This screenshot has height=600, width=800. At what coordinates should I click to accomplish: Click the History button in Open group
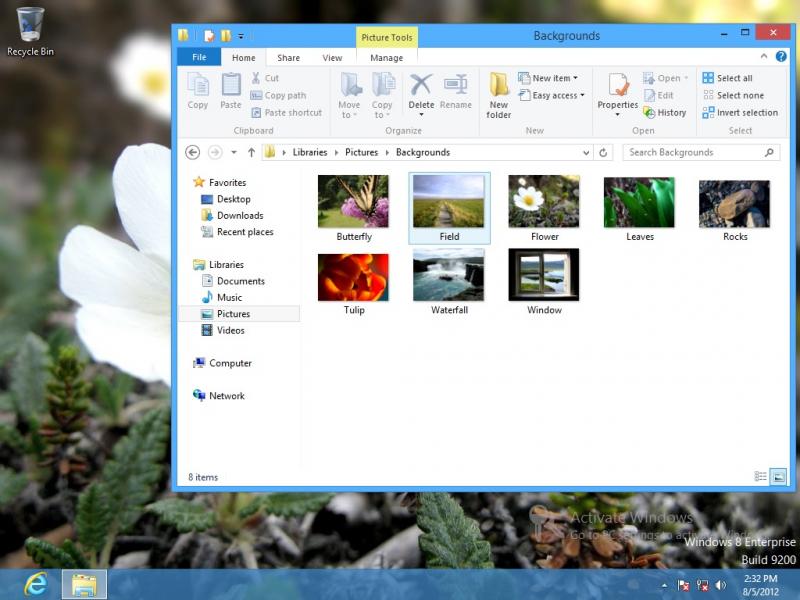tap(665, 113)
